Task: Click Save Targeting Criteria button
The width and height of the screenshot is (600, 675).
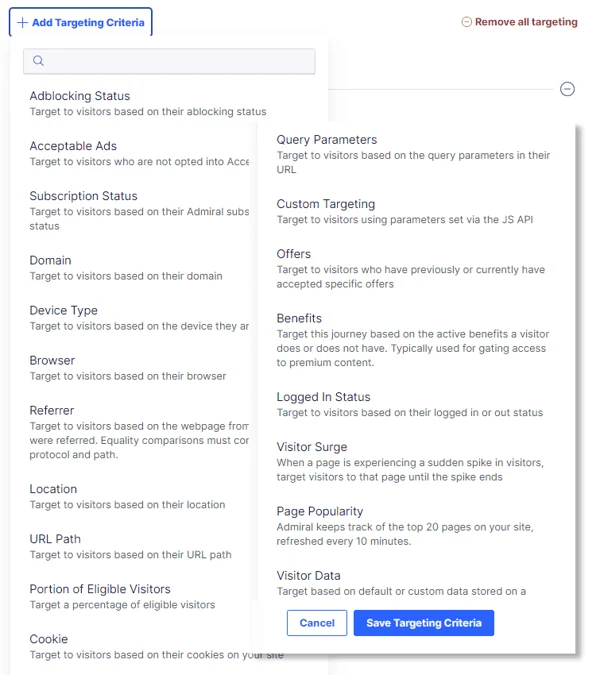Action: 423,623
